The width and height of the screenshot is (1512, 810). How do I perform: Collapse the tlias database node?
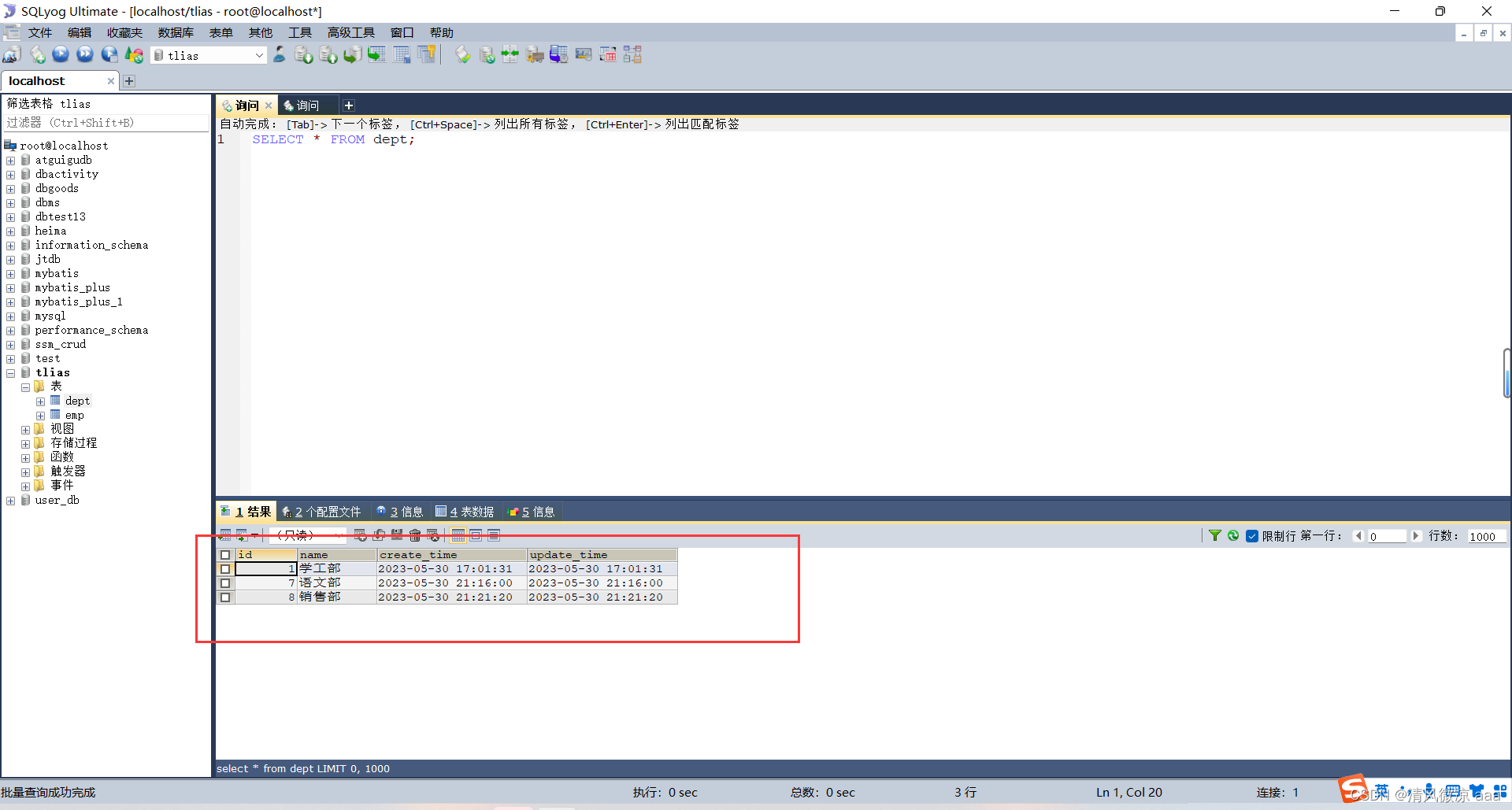(x=11, y=373)
